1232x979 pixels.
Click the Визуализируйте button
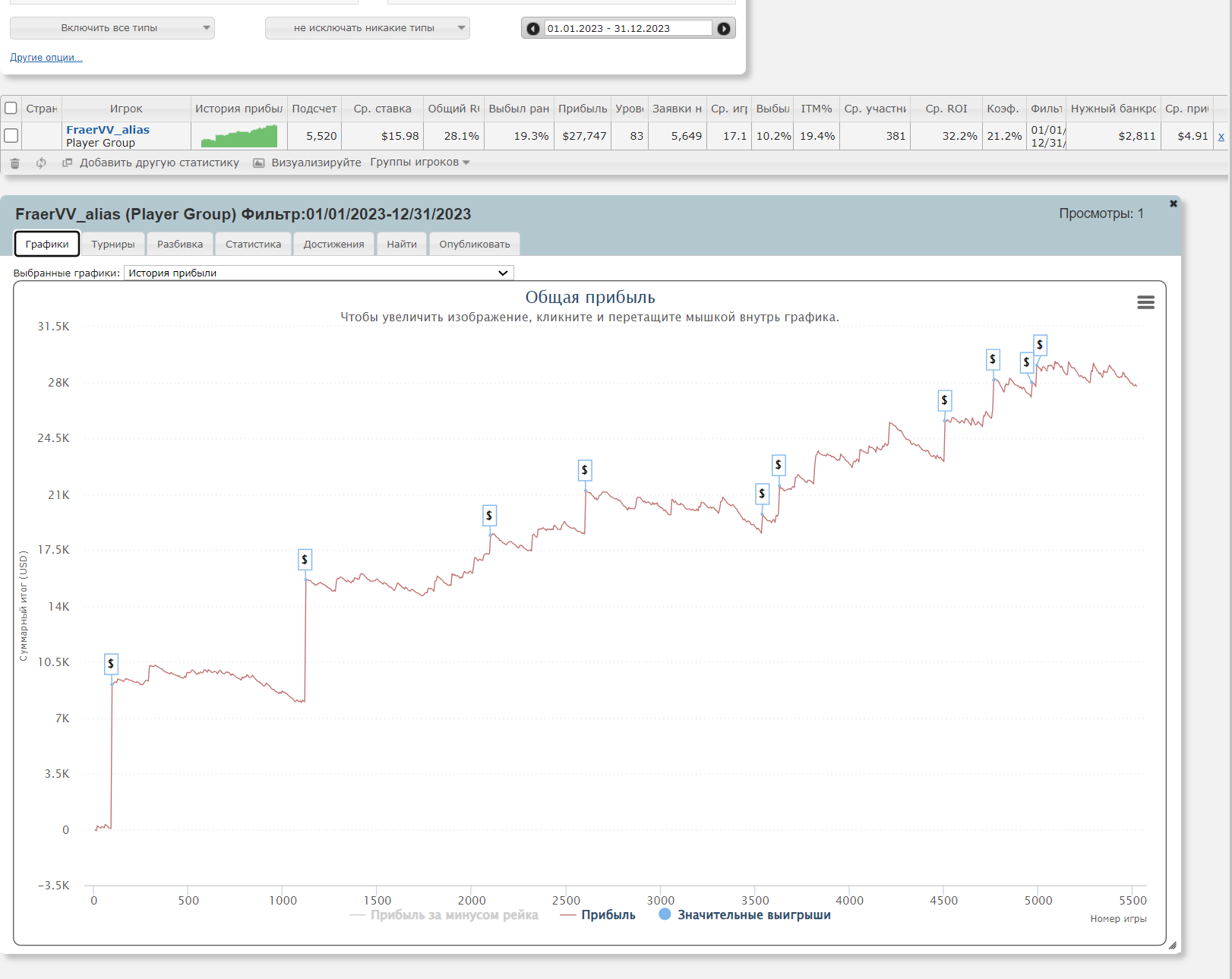point(308,163)
